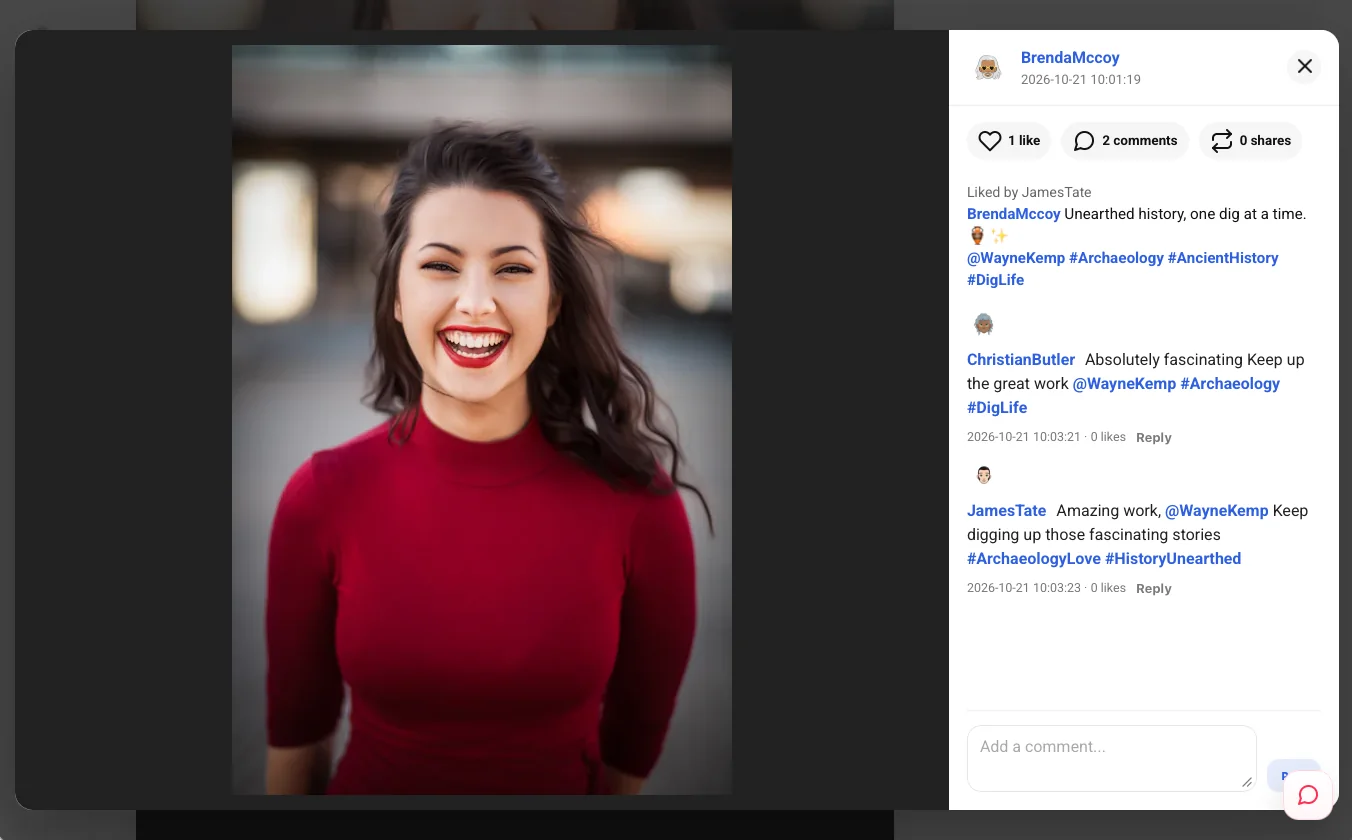Click BrendaMccoy's avatar in the post header
The width and height of the screenshot is (1352, 840).
point(988,68)
